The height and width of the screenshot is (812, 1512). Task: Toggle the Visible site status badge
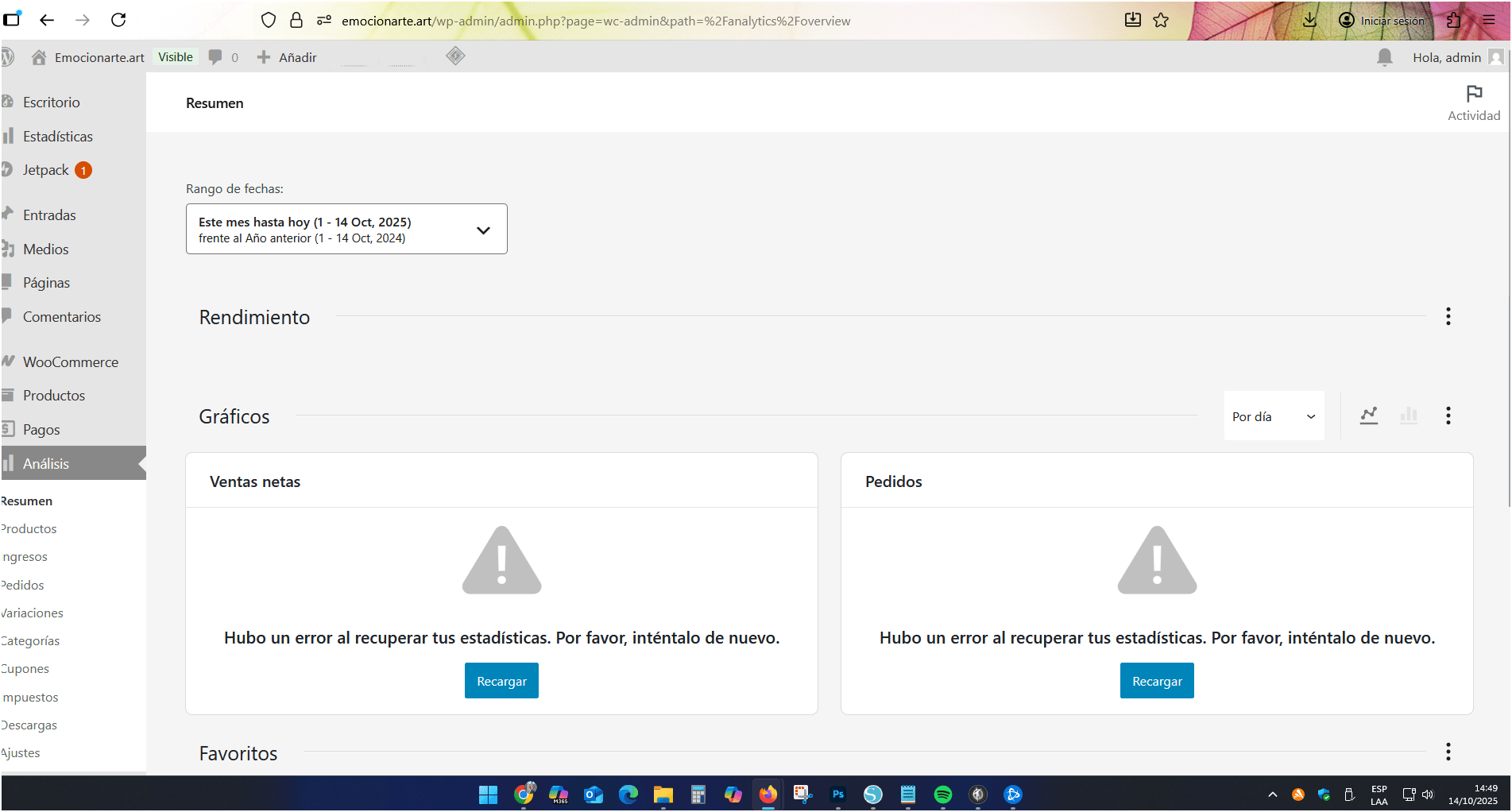(x=175, y=57)
